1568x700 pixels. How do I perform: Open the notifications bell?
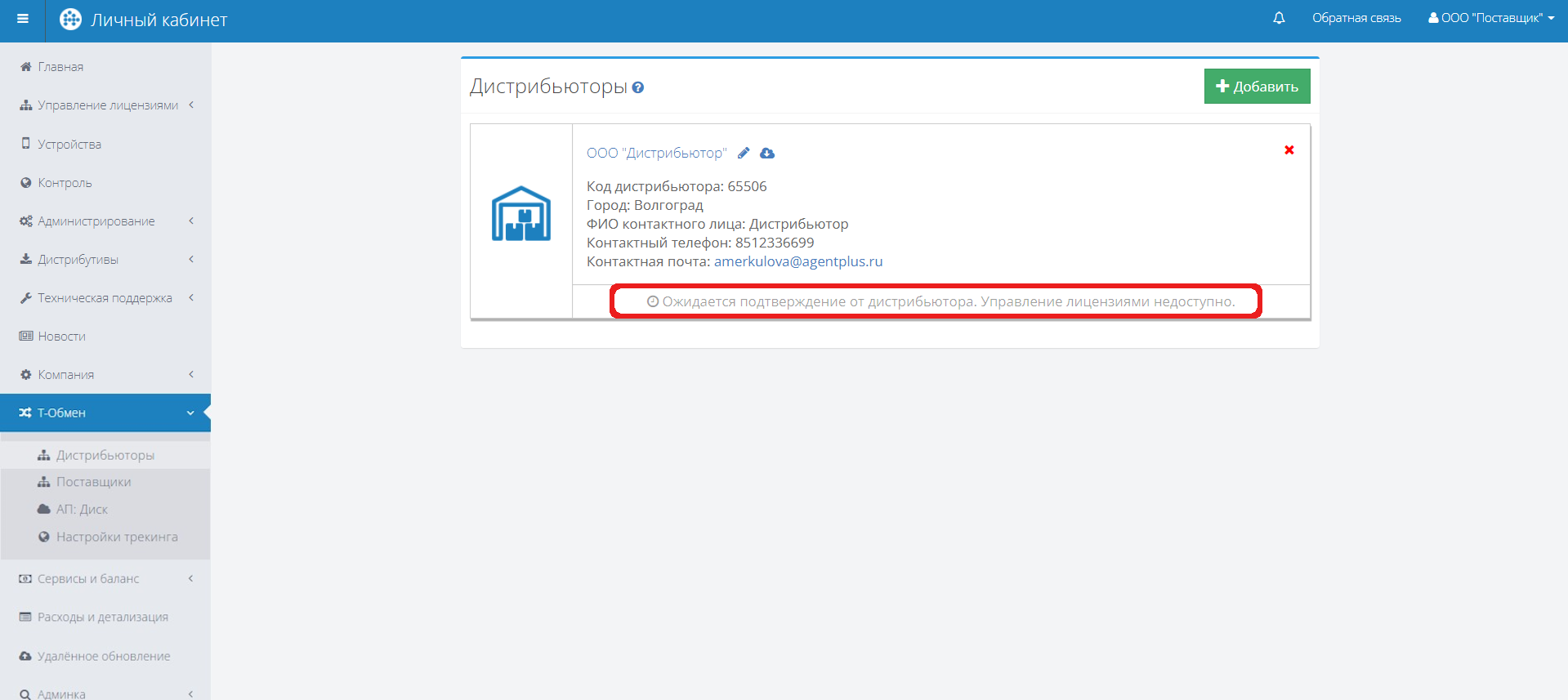click(x=1279, y=18)
